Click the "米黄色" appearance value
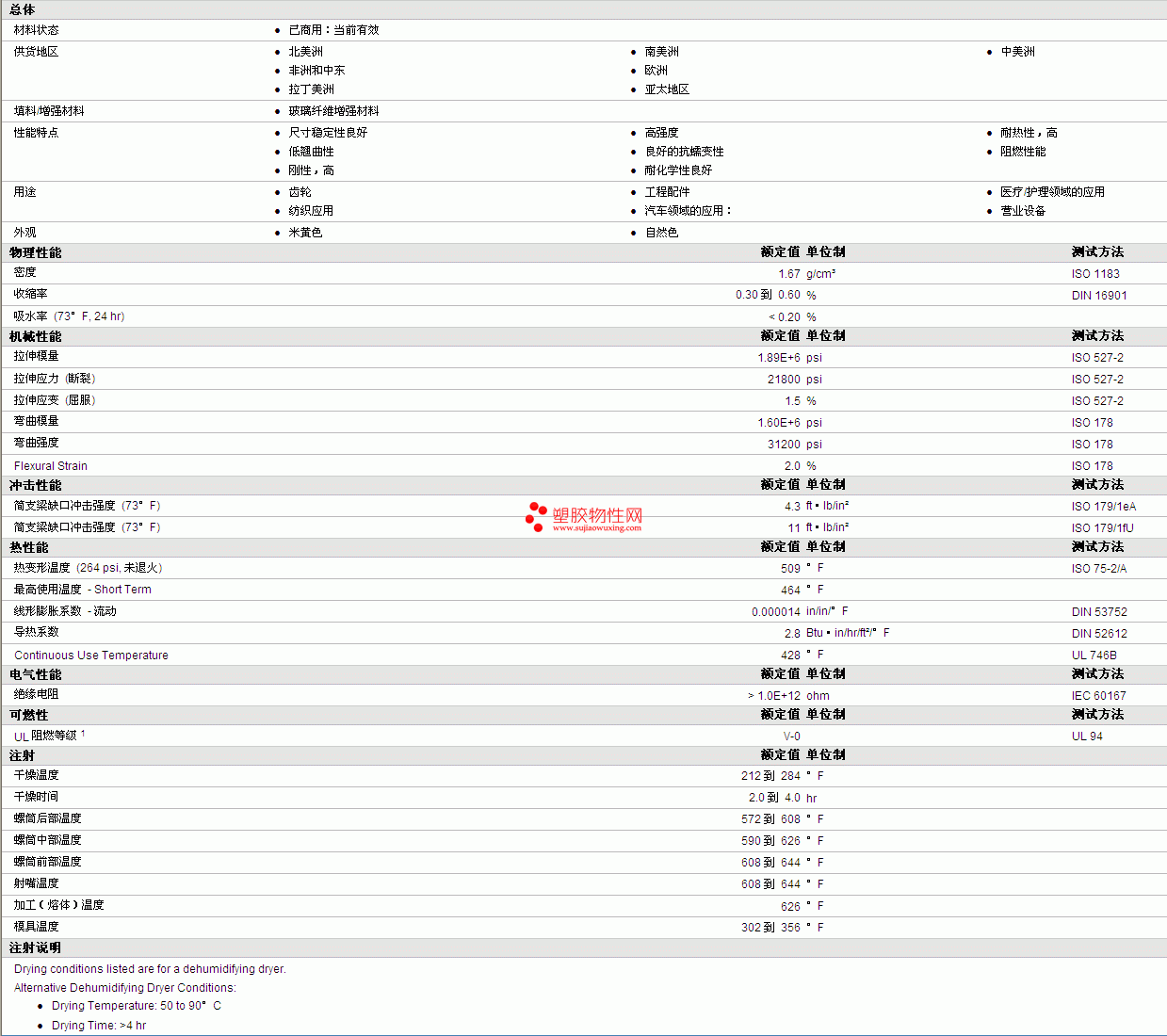The height and width of the screenshot is (1036, 1167). coord(305,233)
